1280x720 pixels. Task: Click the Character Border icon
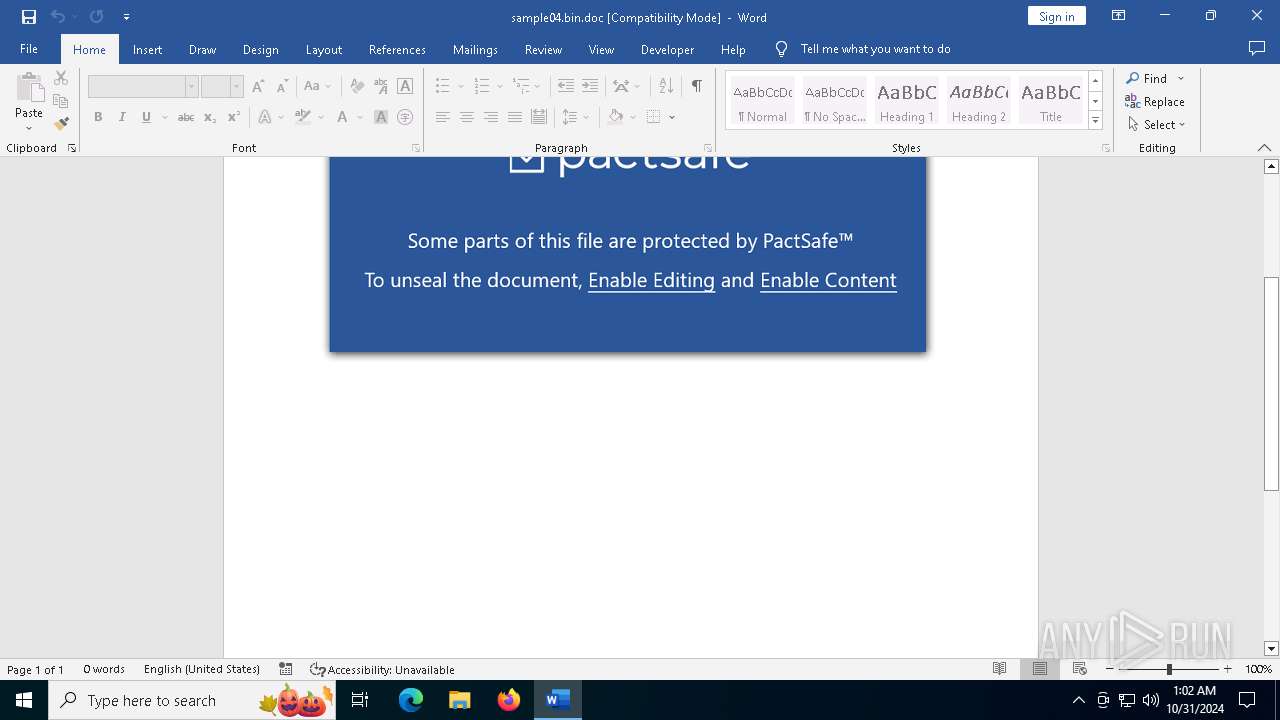click(405, 86)
